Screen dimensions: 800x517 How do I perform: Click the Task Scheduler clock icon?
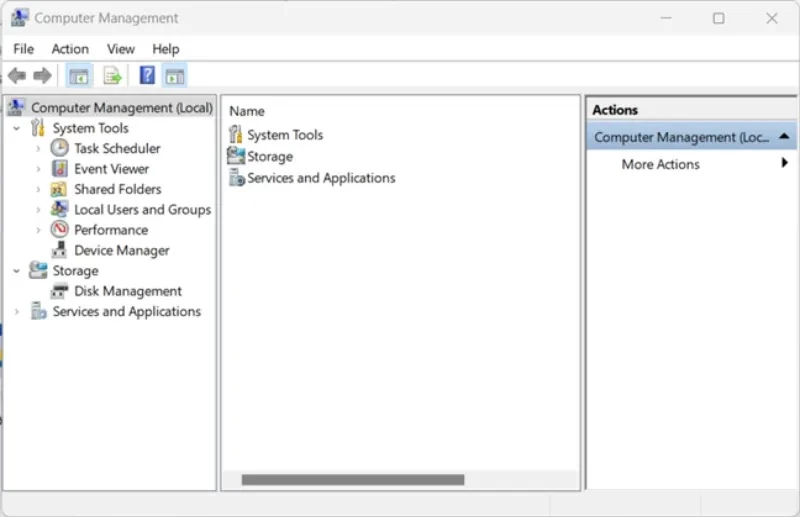pyautogui.click(x=59, y=148)
